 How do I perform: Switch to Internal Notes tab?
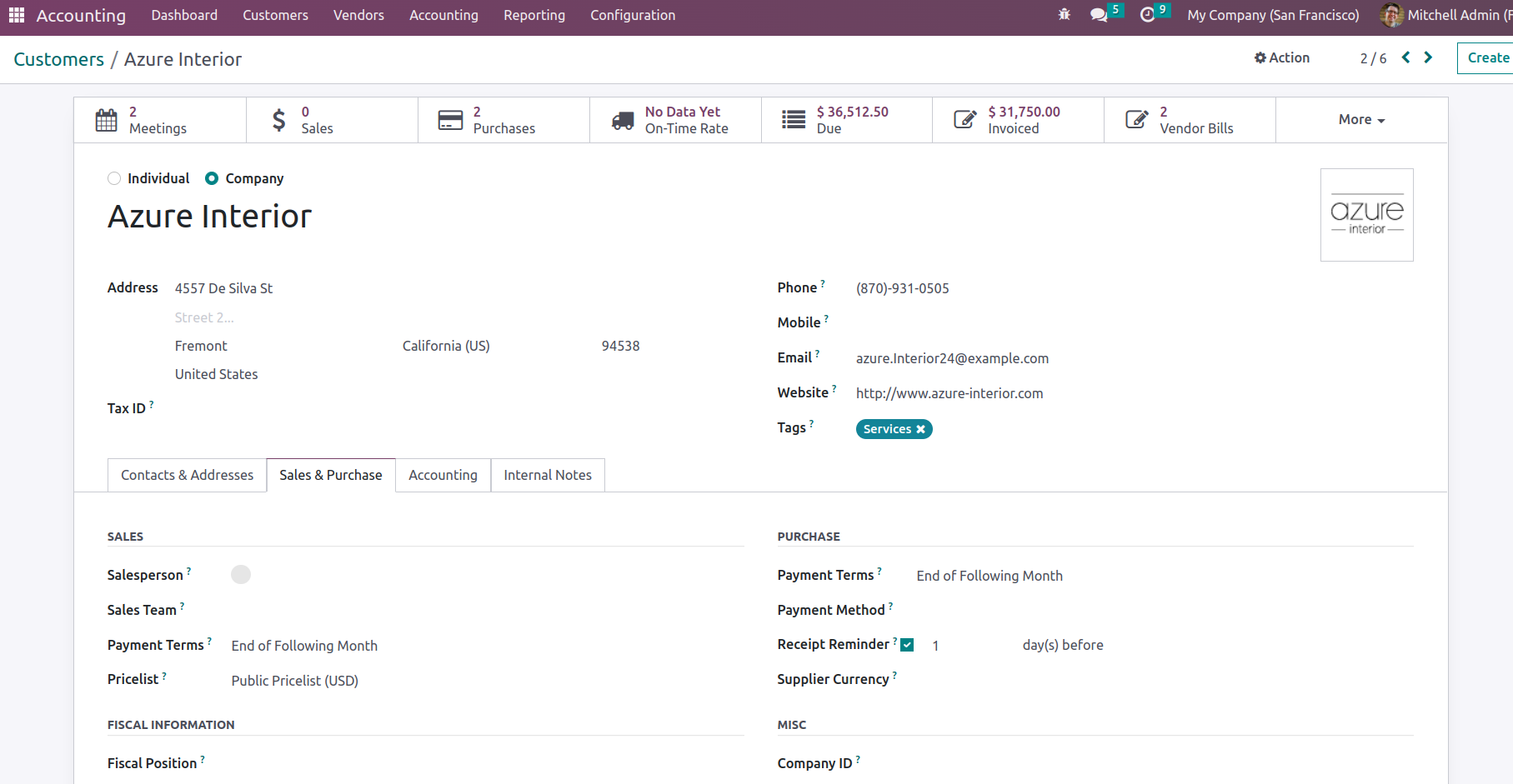pyautogui.click(x=548, y=475)
